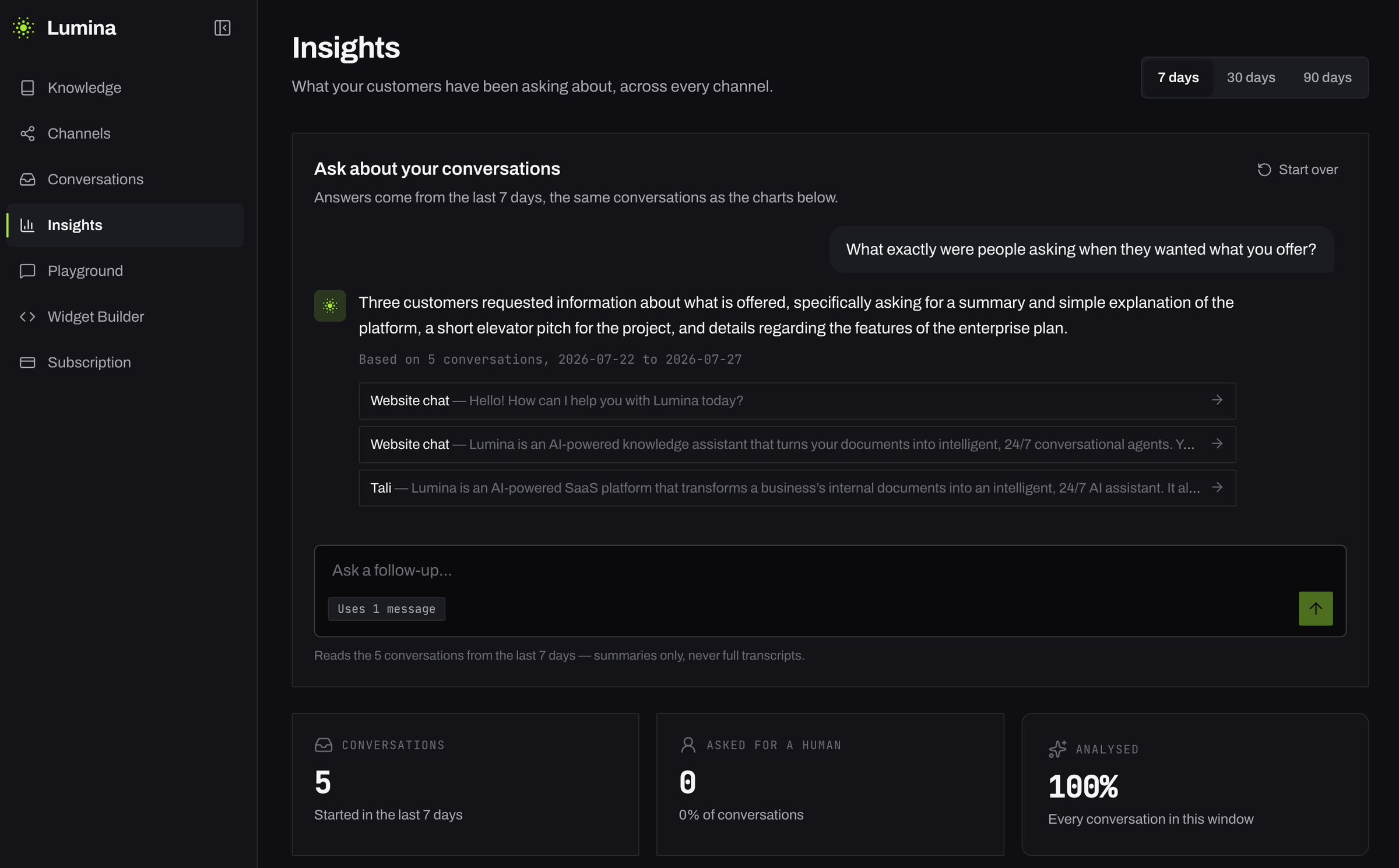Viewport: 1399px width, 868px height.
Task: Click the Answers come from last 7 days subtitle
Action: [x=576, y=198]
